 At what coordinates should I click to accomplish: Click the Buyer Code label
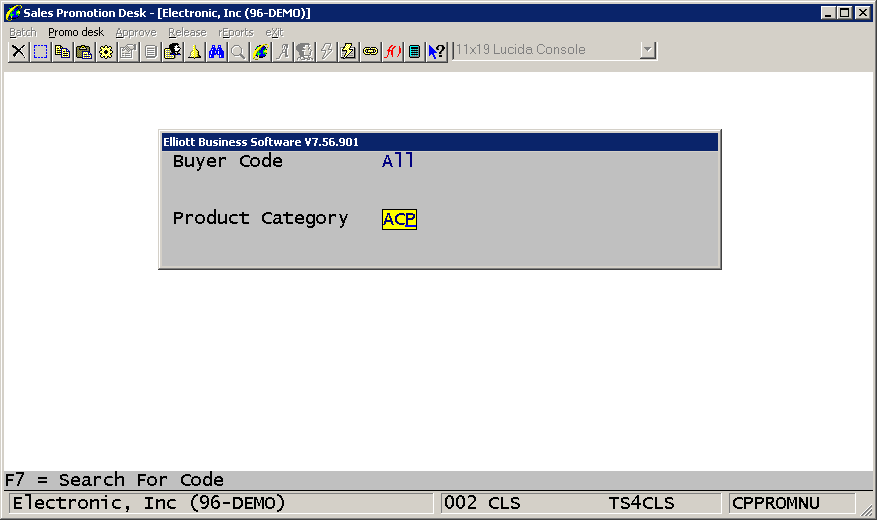click(228, 161)
